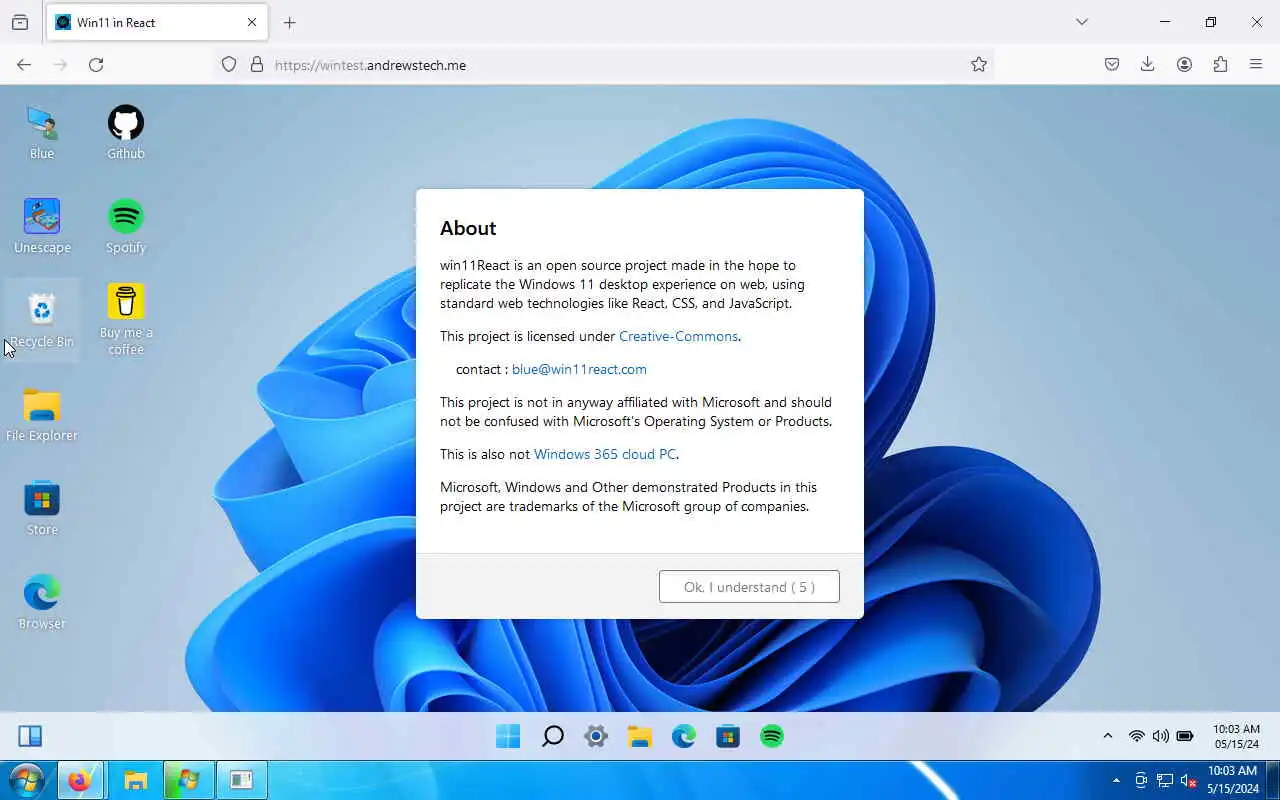This screenshot has height=800, width=1280.
Task: Close the Win11 in React tab
Action: [x=252, y=22]
